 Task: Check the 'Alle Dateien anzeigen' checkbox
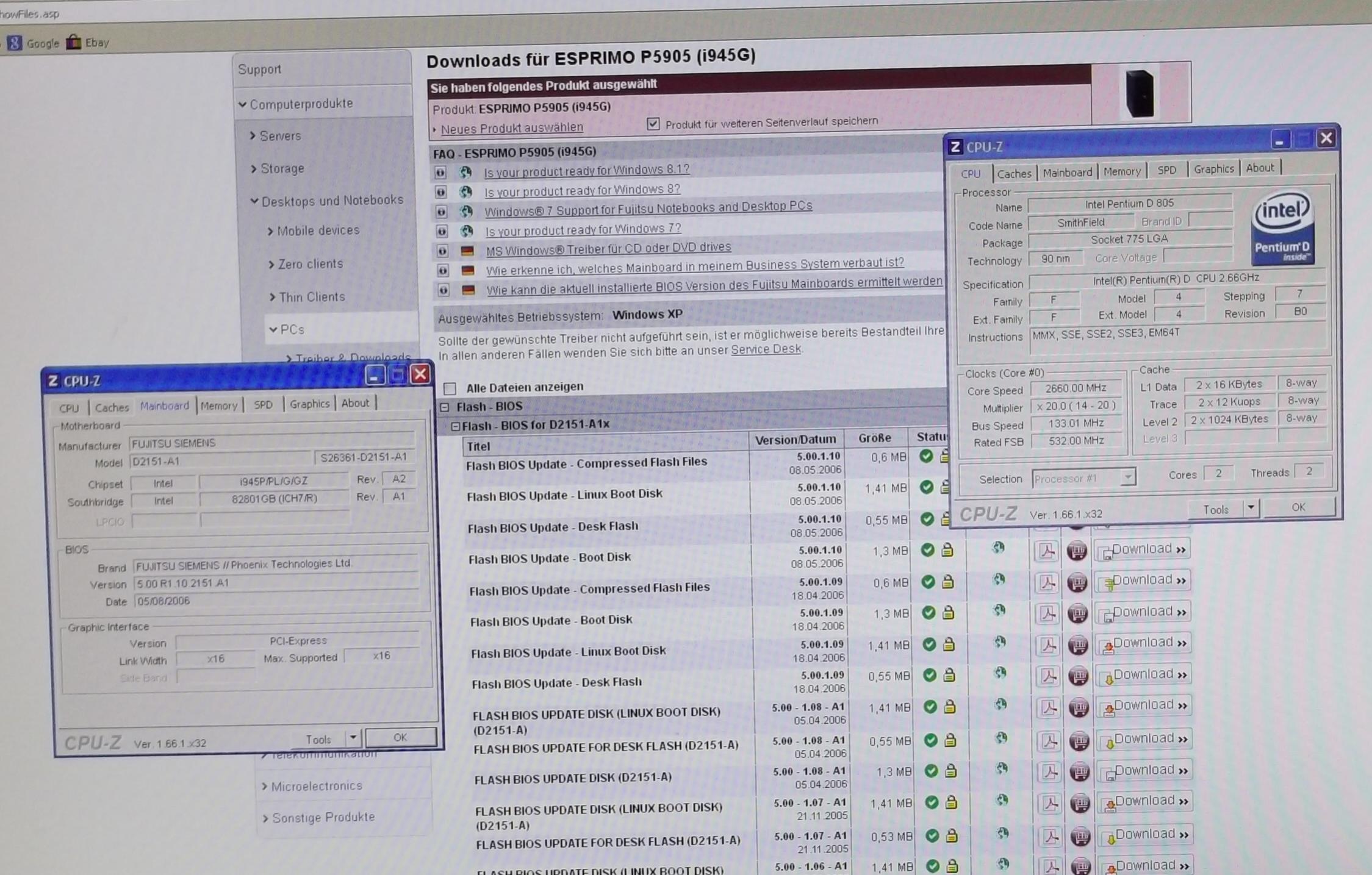[x=450, y=388]
